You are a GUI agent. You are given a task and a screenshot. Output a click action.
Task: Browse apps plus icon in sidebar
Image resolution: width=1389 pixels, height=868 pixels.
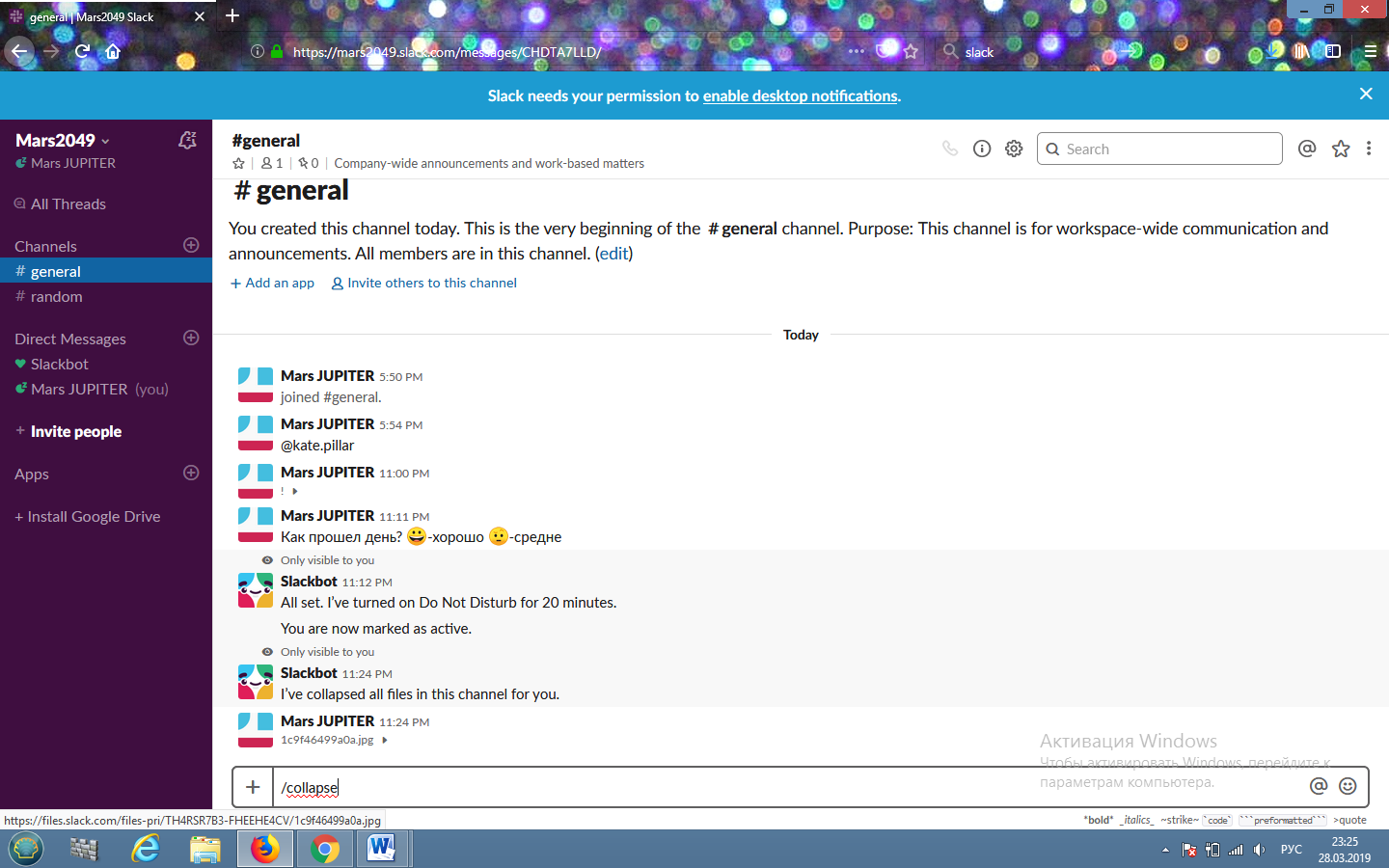[191, 473]
